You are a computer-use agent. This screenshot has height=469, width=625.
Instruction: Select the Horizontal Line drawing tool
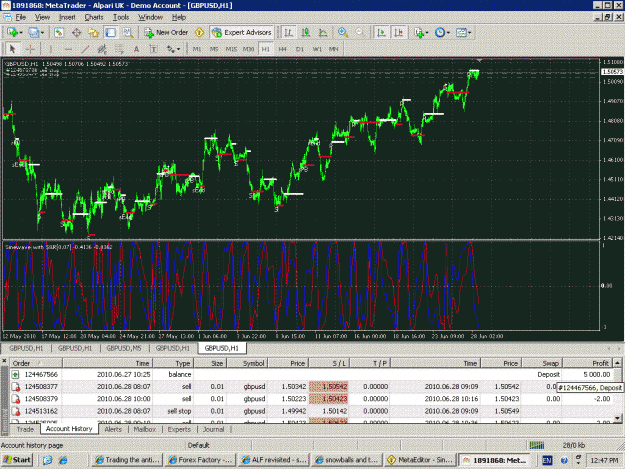[68, 49]
